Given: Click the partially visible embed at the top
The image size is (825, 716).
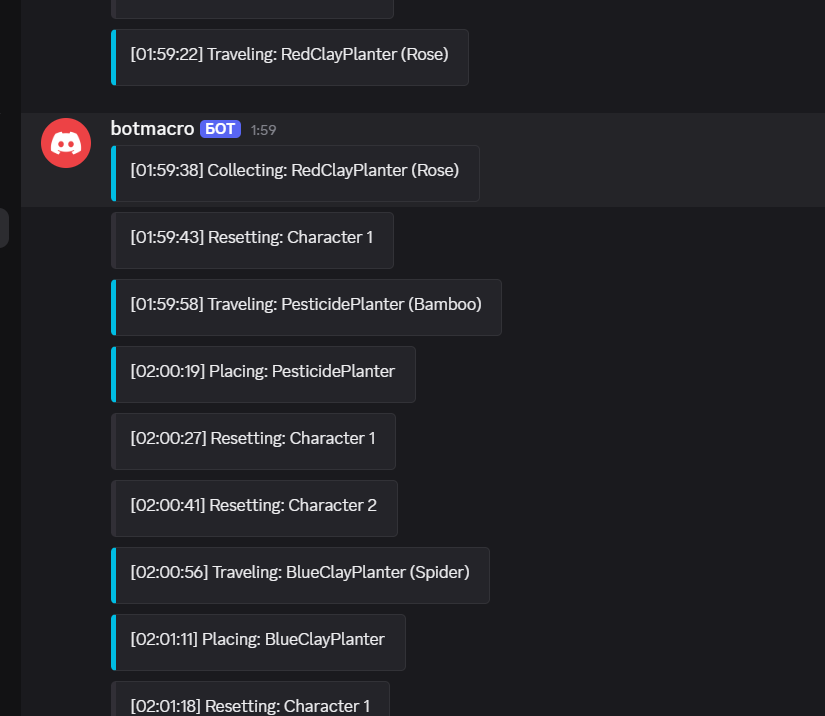Looking at the screenshot, I should click(252, 8).
